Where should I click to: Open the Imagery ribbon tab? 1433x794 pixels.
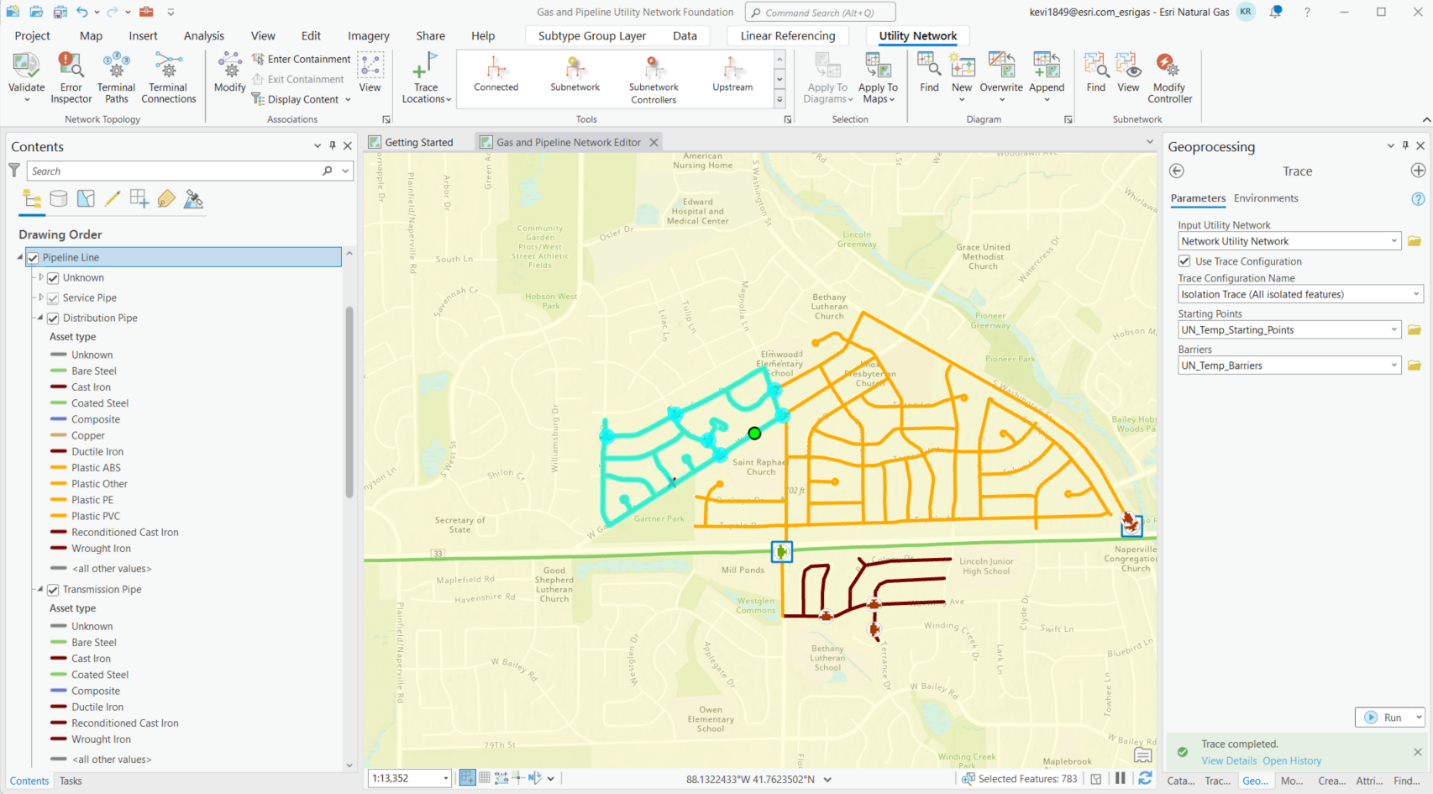tap(368, 35)
